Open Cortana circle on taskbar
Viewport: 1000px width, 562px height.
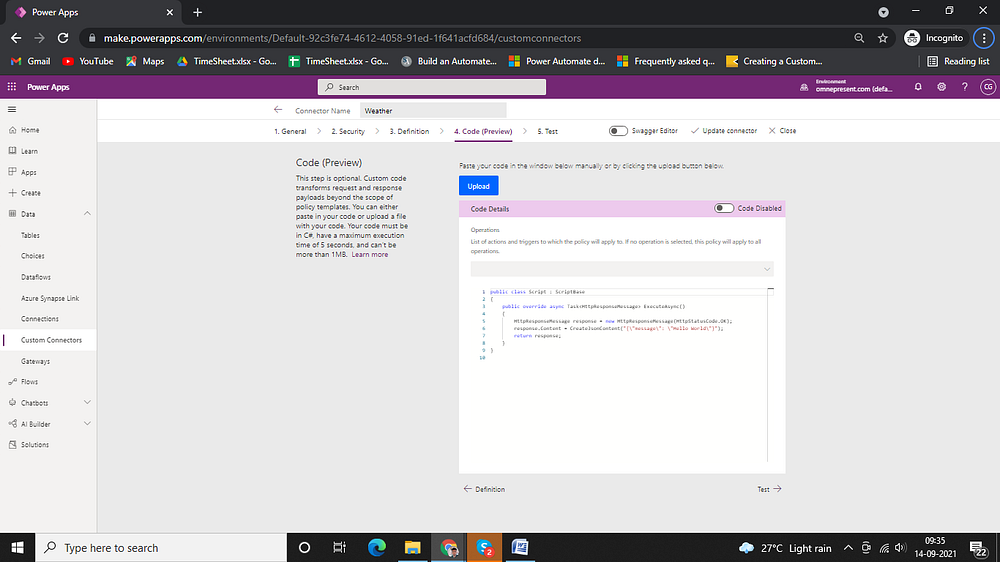[304, 548]
